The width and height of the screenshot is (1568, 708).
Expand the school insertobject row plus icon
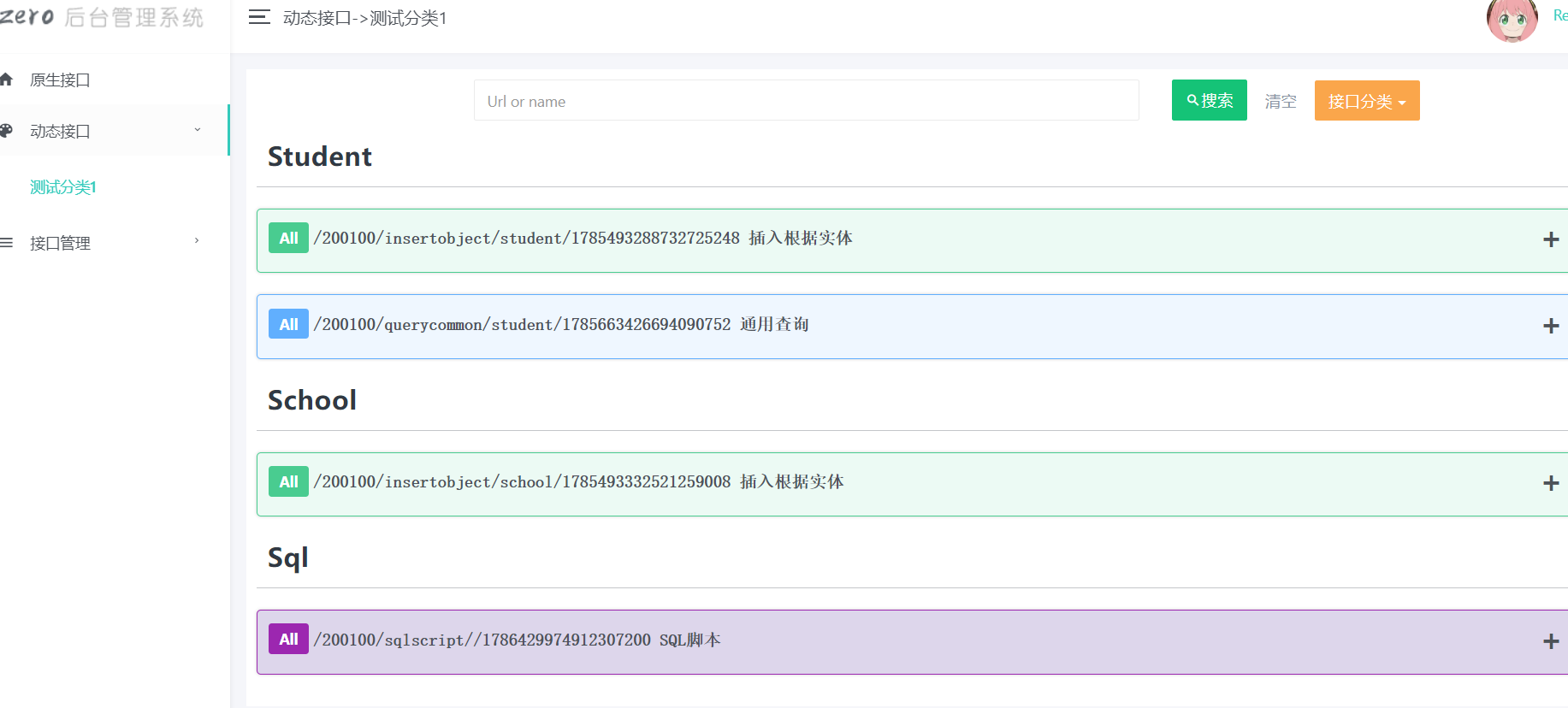pos(1551,483)
